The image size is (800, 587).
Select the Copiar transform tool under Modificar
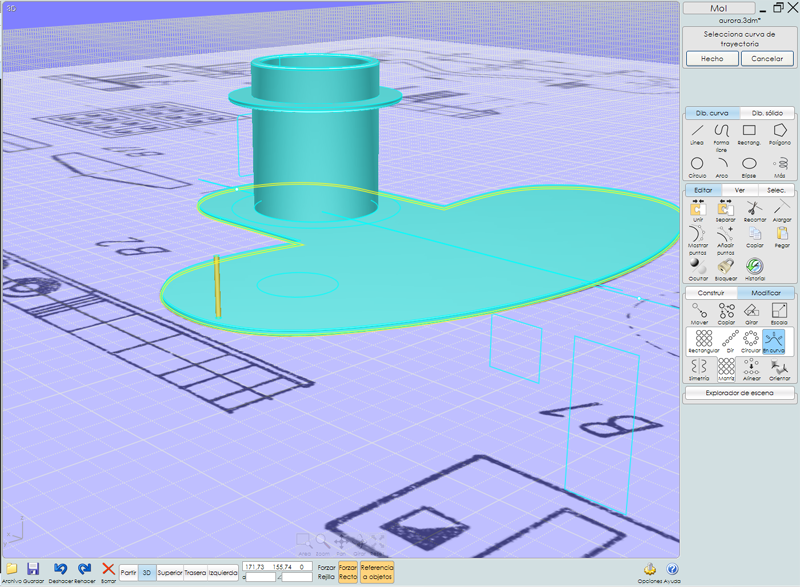click(727, 313)
